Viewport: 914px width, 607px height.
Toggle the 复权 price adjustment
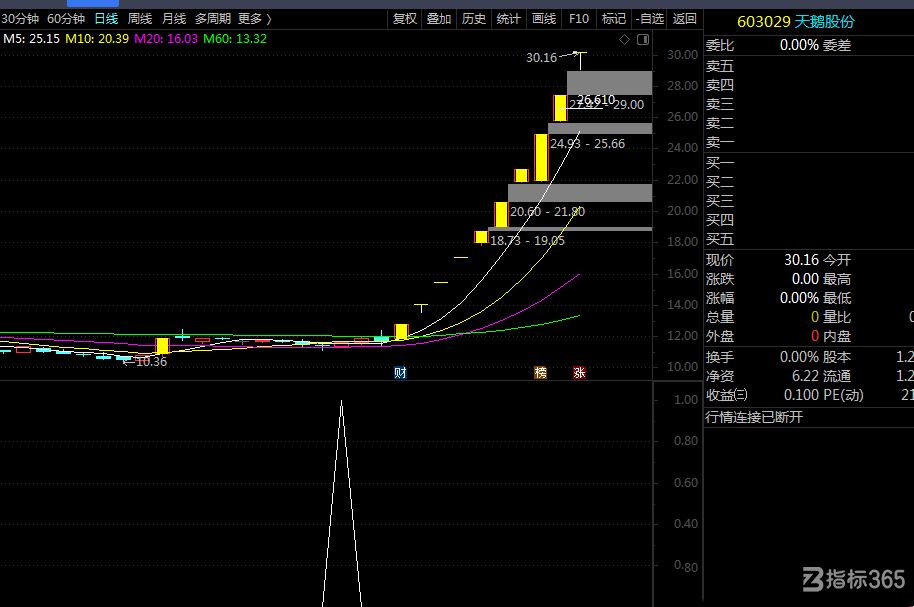pos(405,19)
